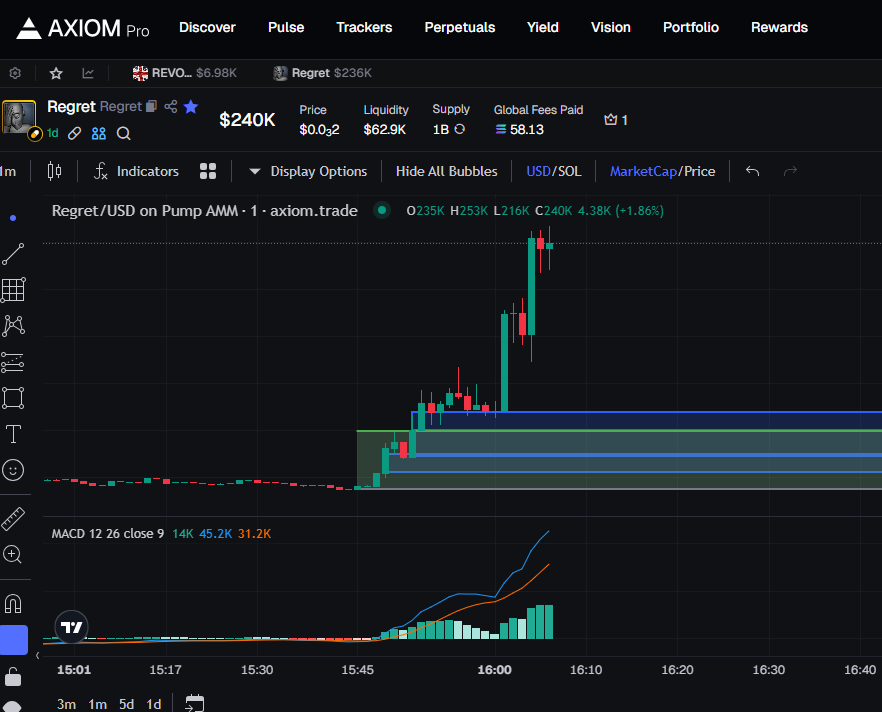Select the rectangle shape tool
The image size is (882, 712).
click(13, 398)
